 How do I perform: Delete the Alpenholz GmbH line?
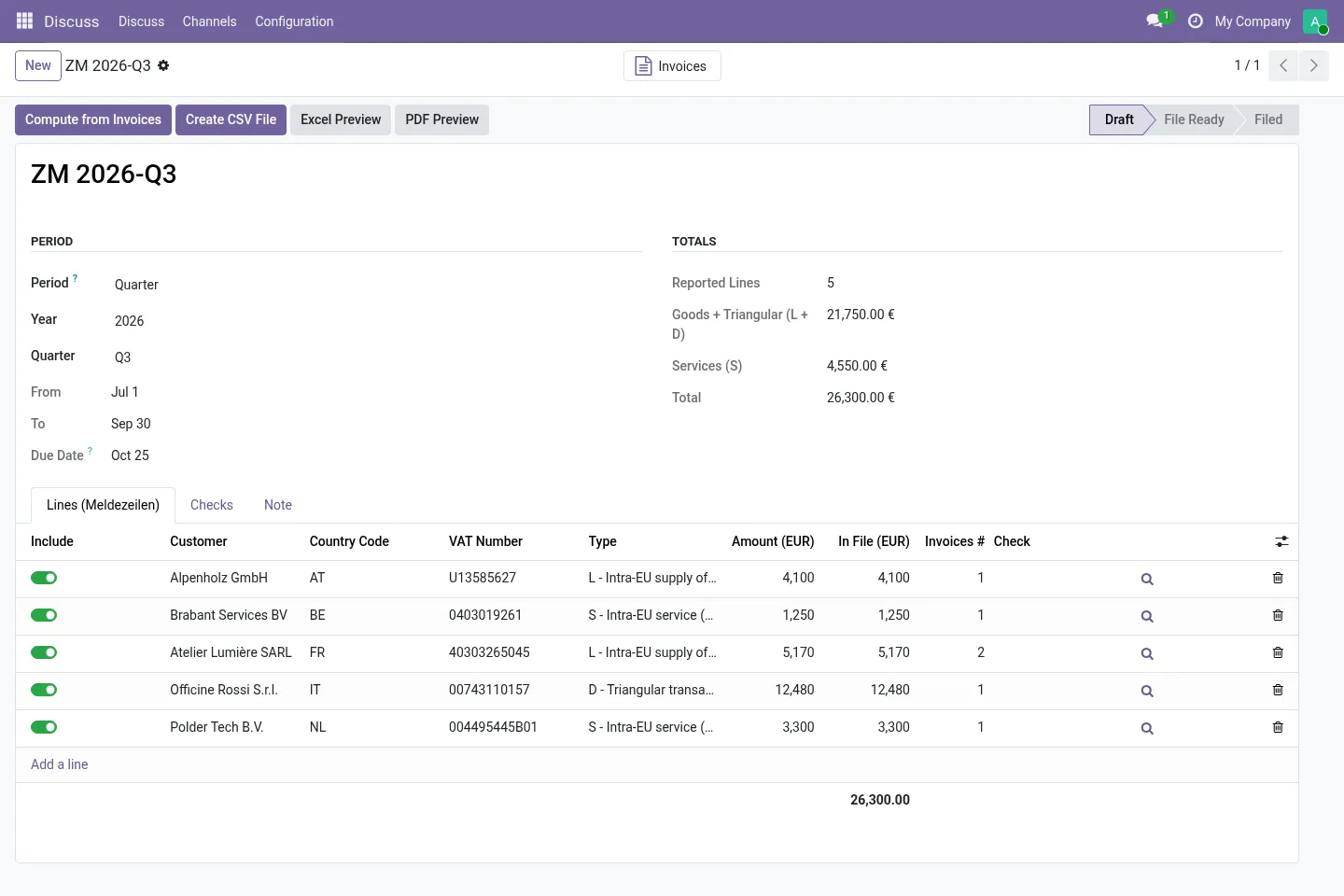[1278, 578]
